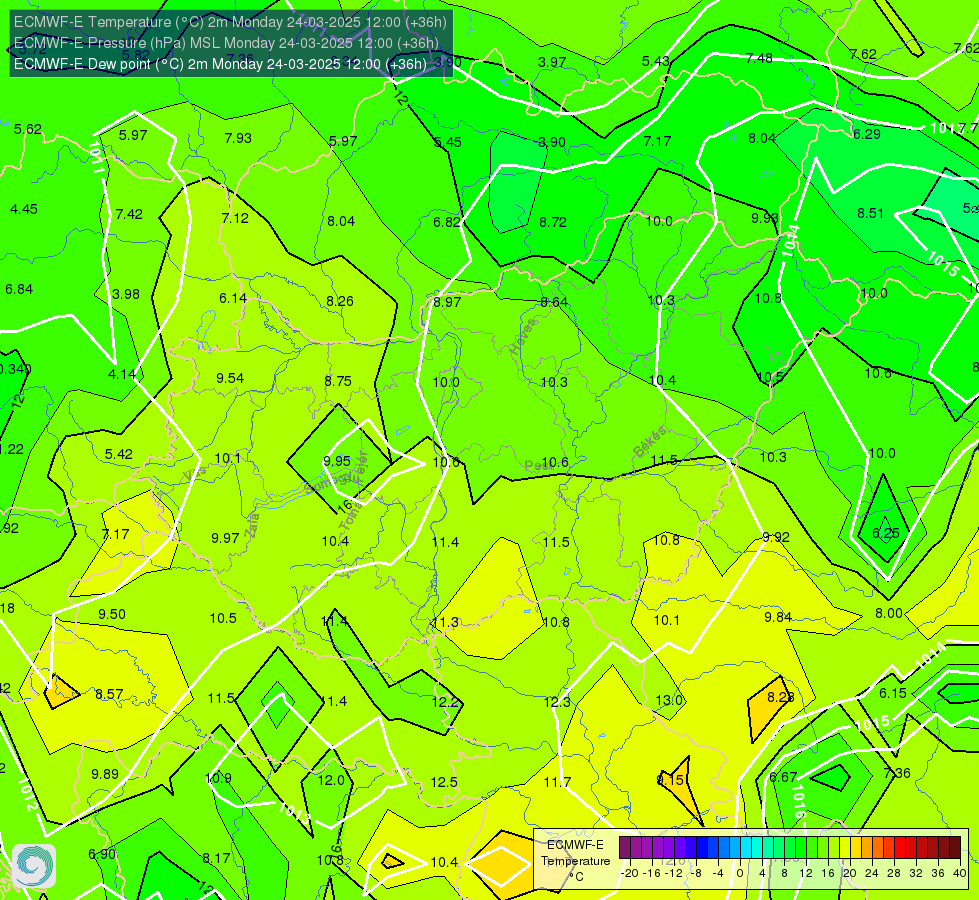
Task: Click the dew point value 7.48
Action: 759,58
